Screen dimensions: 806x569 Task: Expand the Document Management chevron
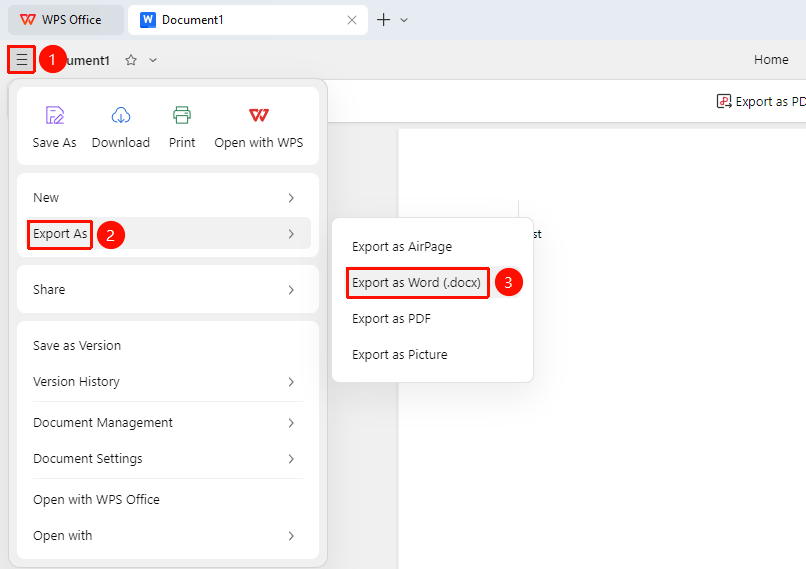point(291,423)
